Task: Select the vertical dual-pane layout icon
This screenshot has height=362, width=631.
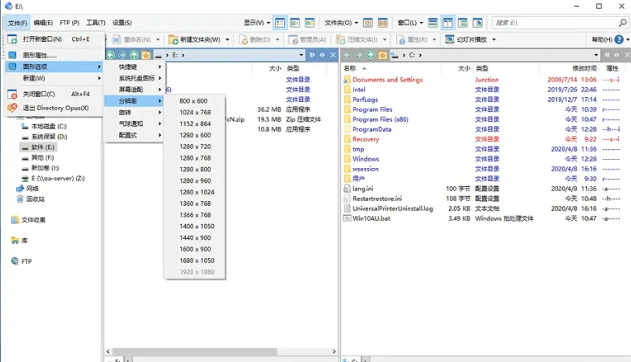Action: point(447,23)
